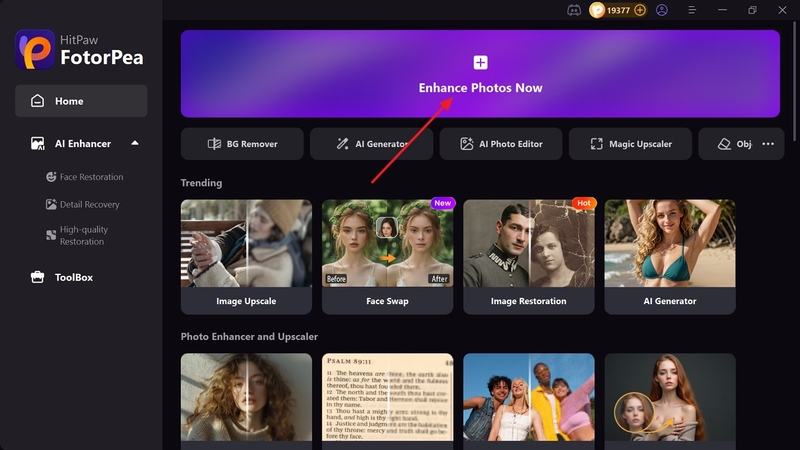Click the Enhance Photos Now text

[x=480, y=88]
